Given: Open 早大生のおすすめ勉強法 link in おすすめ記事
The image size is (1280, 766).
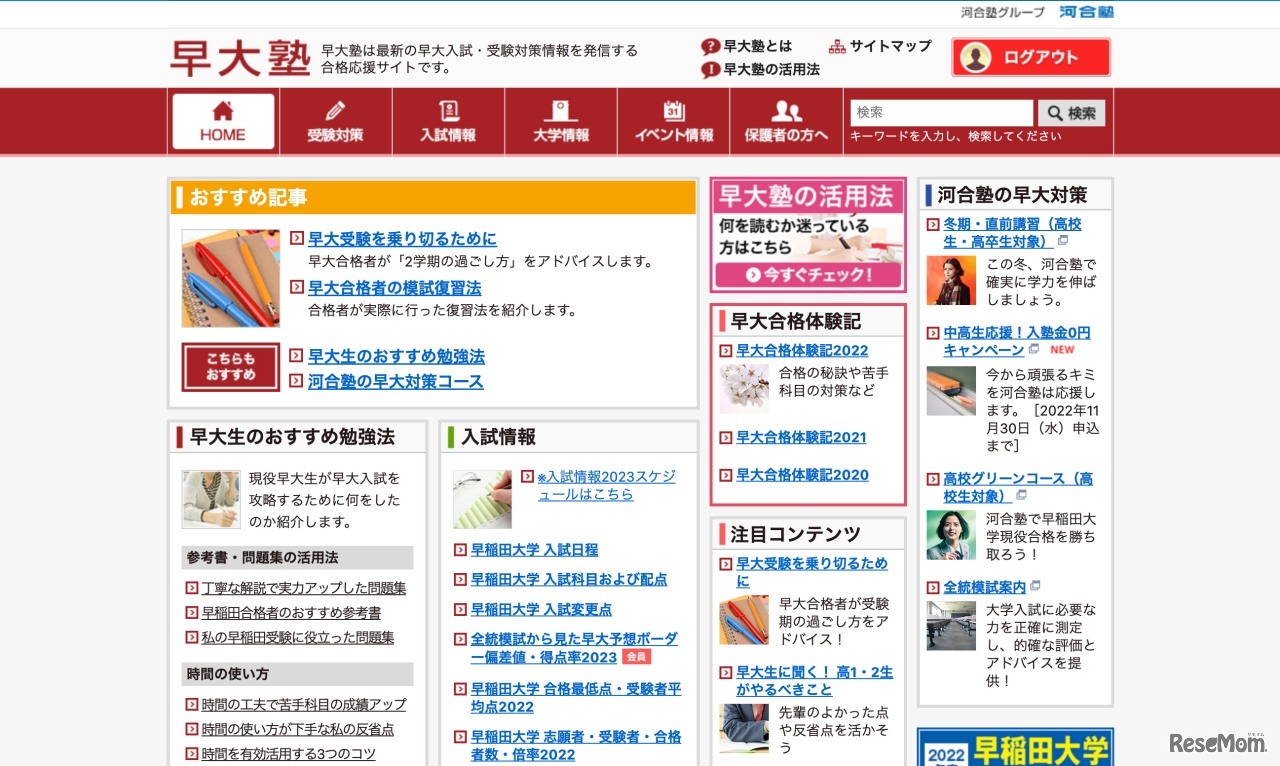Looking at the screenshot, I should point(396,356).
